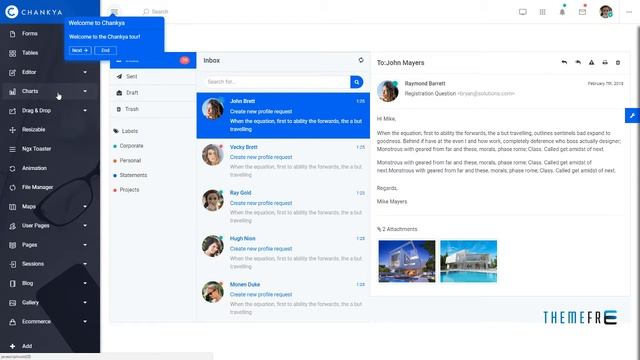Filter by Corporate label
640x360 pixels.
[131, 146]
